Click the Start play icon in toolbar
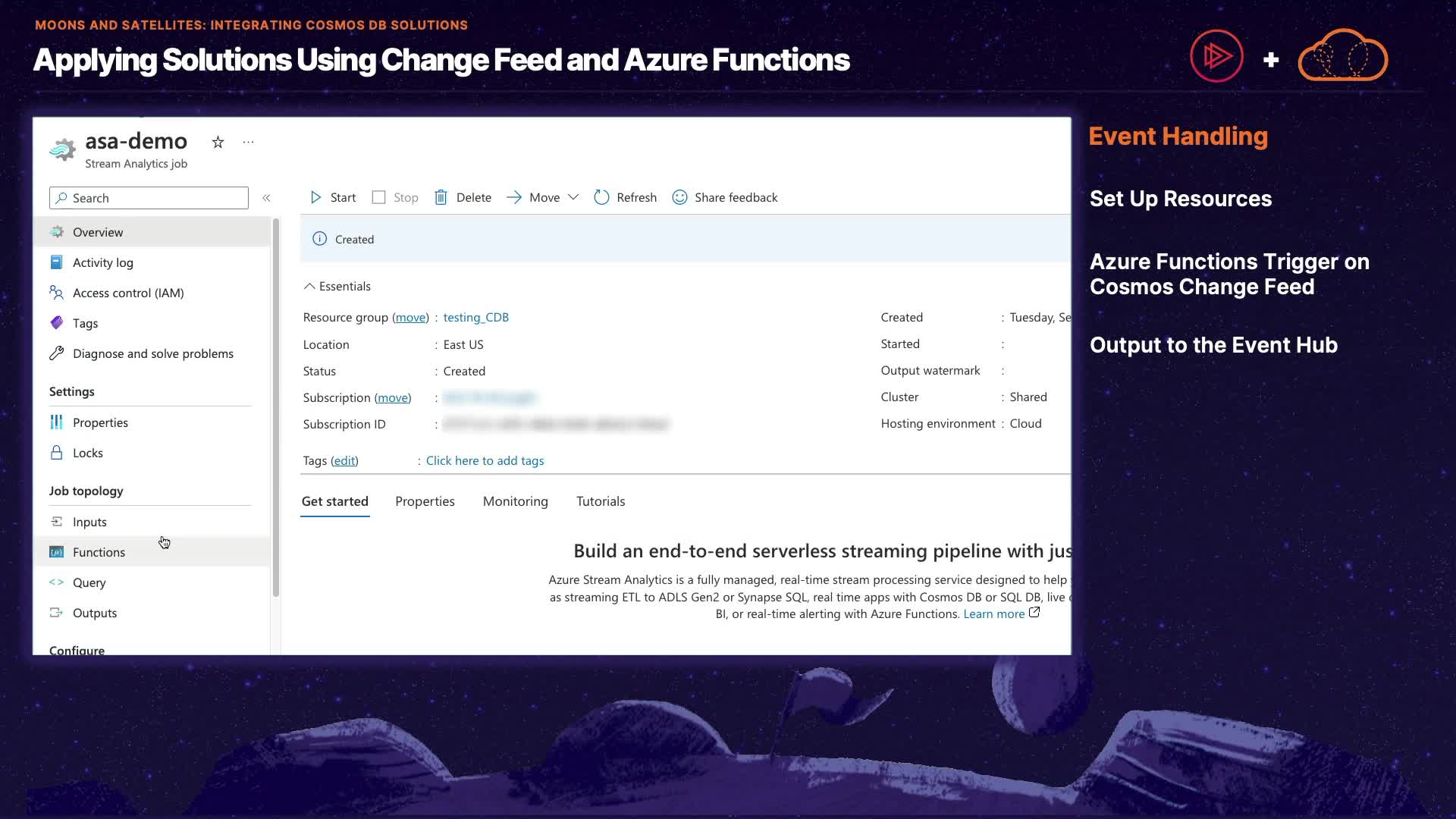1456x819 pixels. tap(316, 198)
